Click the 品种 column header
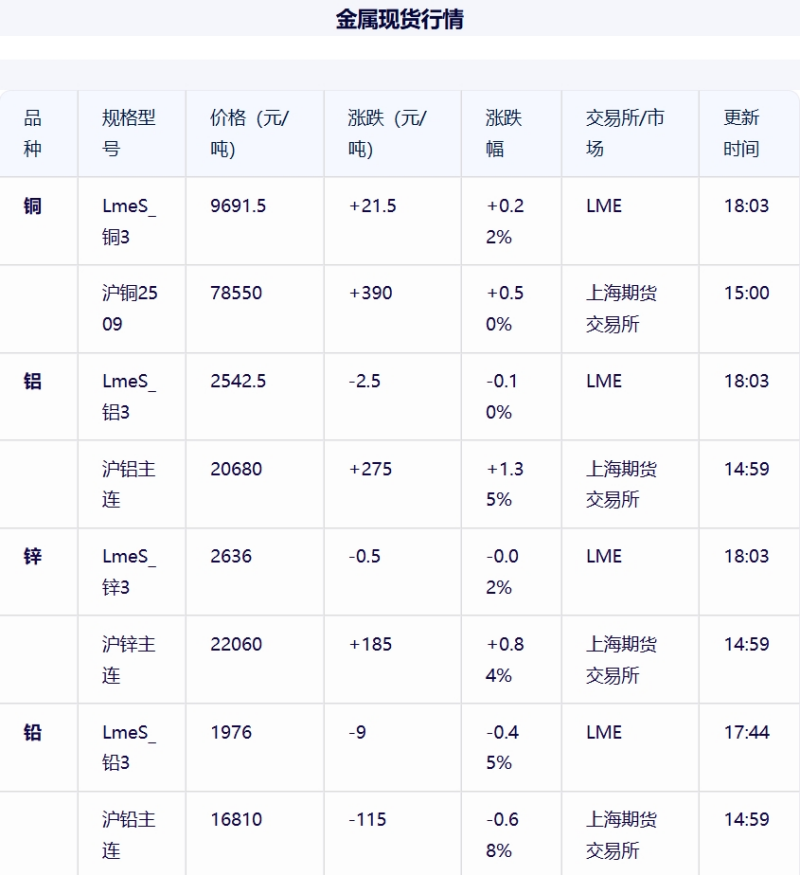This screenshot has width=800, height=875. [33, 133]
